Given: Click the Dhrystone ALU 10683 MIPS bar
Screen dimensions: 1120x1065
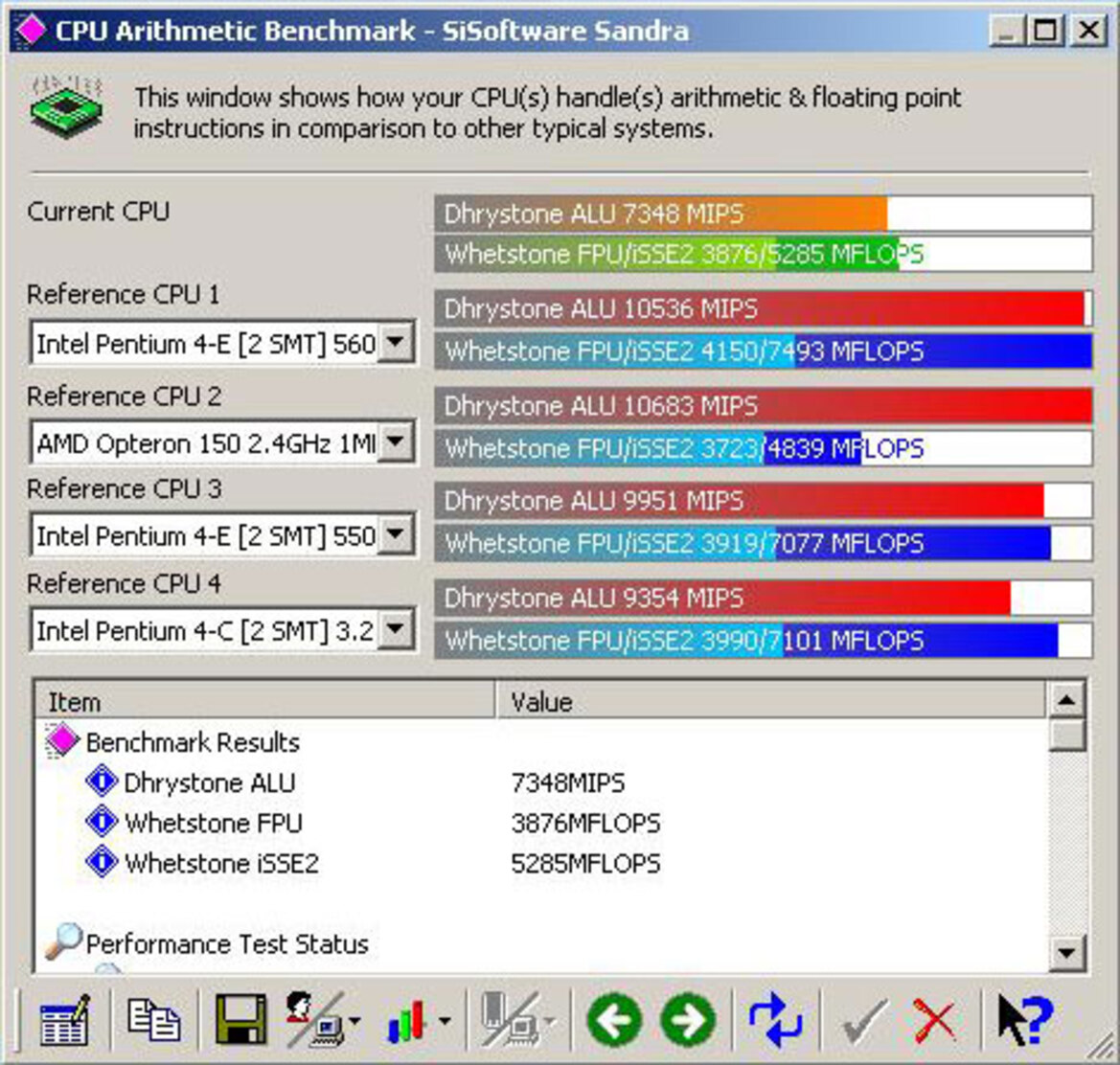Looking at the screenshot, I should (763, 405).
